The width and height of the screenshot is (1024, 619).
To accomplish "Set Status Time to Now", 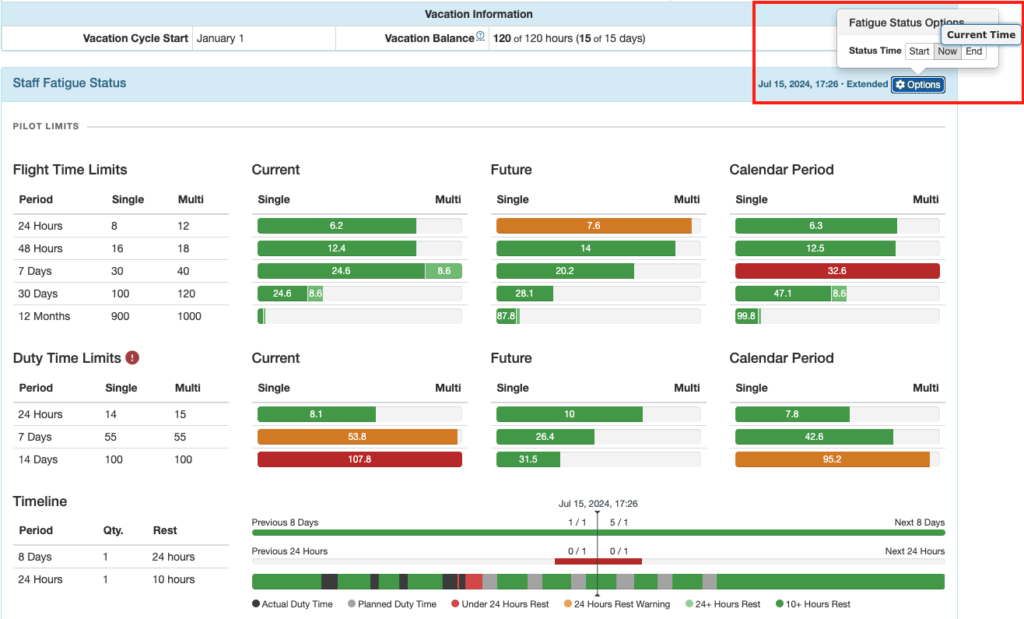I will click(947, 51).
